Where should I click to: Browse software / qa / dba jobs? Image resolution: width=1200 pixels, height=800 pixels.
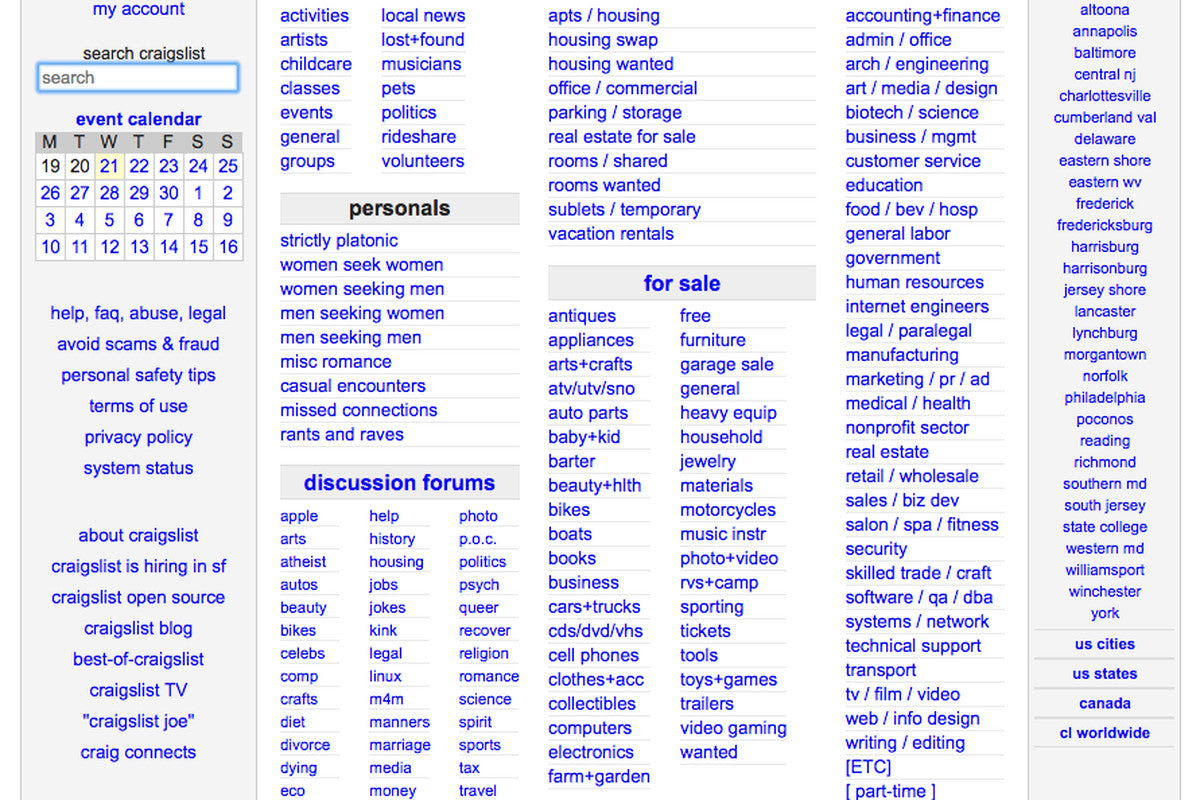[919, 597]
